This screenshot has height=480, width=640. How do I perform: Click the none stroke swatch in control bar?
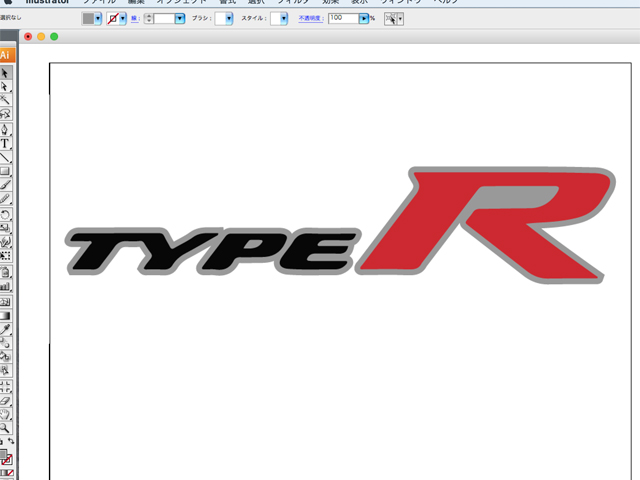113,19
